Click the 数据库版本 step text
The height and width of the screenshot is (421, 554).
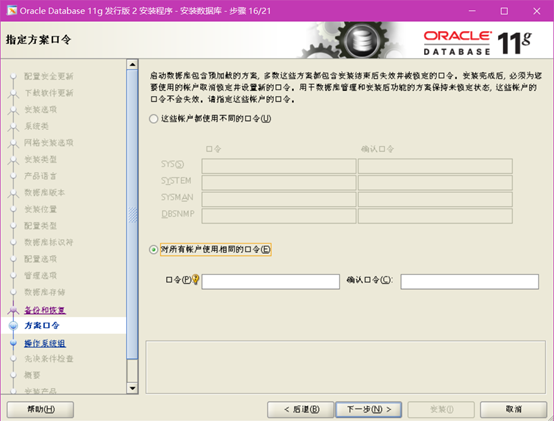click(x=45, y=192)
